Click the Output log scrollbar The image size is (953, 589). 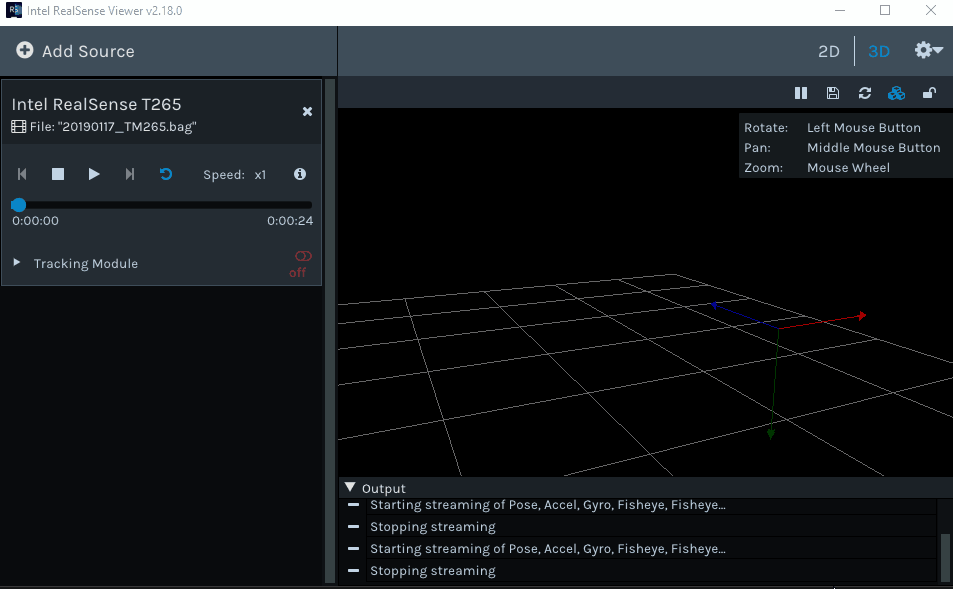click(x=944, y=557)
